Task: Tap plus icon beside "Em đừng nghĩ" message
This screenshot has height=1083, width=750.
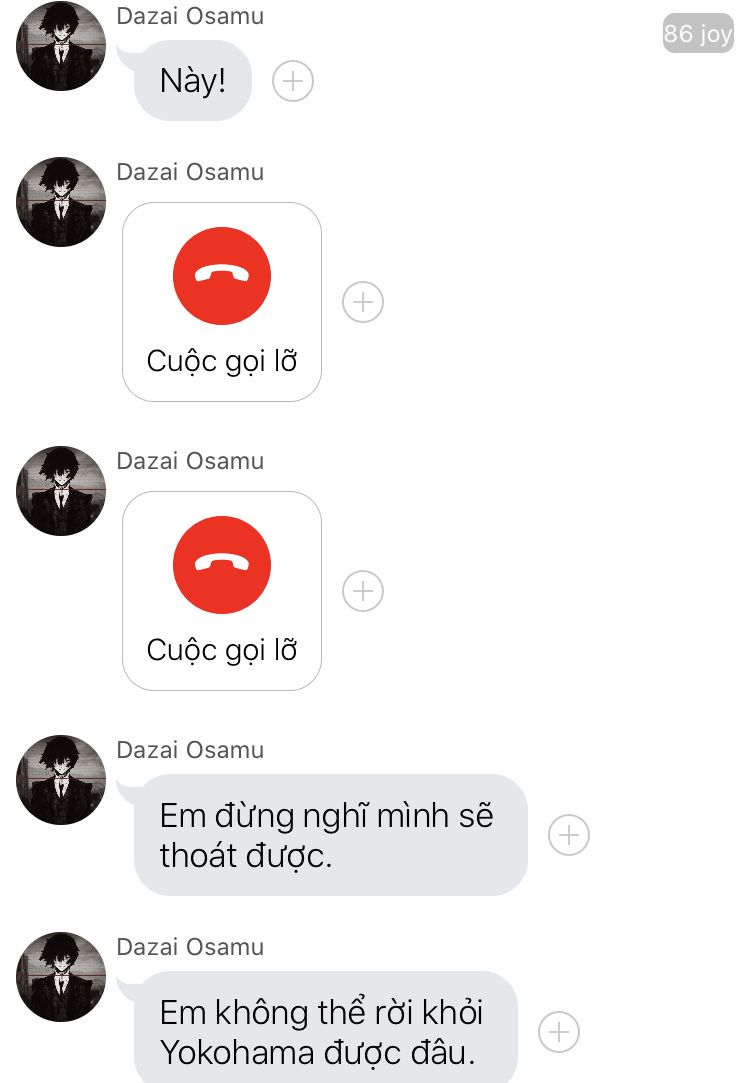Action: click(x=569, y=835)
